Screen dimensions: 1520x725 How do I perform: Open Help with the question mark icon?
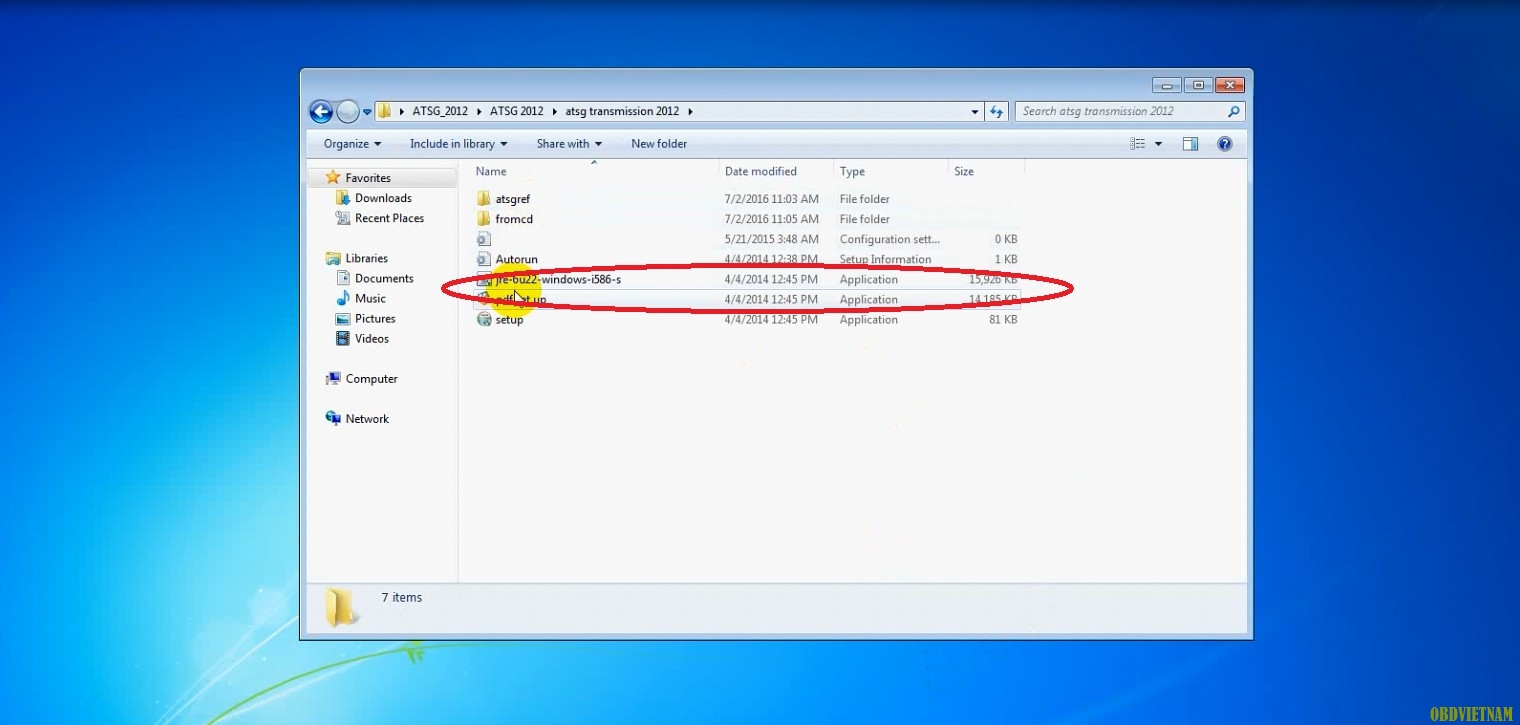pyautogui.click(x=1224, y=144)
